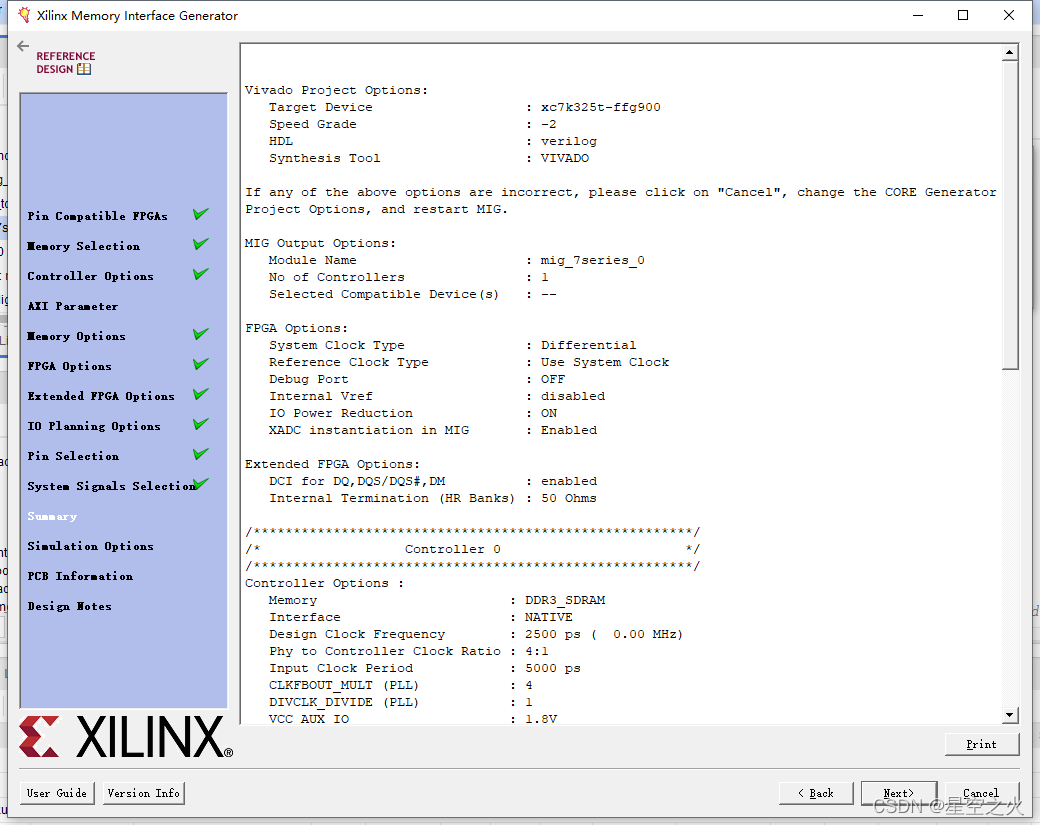This screenshot has width=1040, height=825.
Task: Click Design Clock Frequency value 2500 ps
Action: (552, 635)
